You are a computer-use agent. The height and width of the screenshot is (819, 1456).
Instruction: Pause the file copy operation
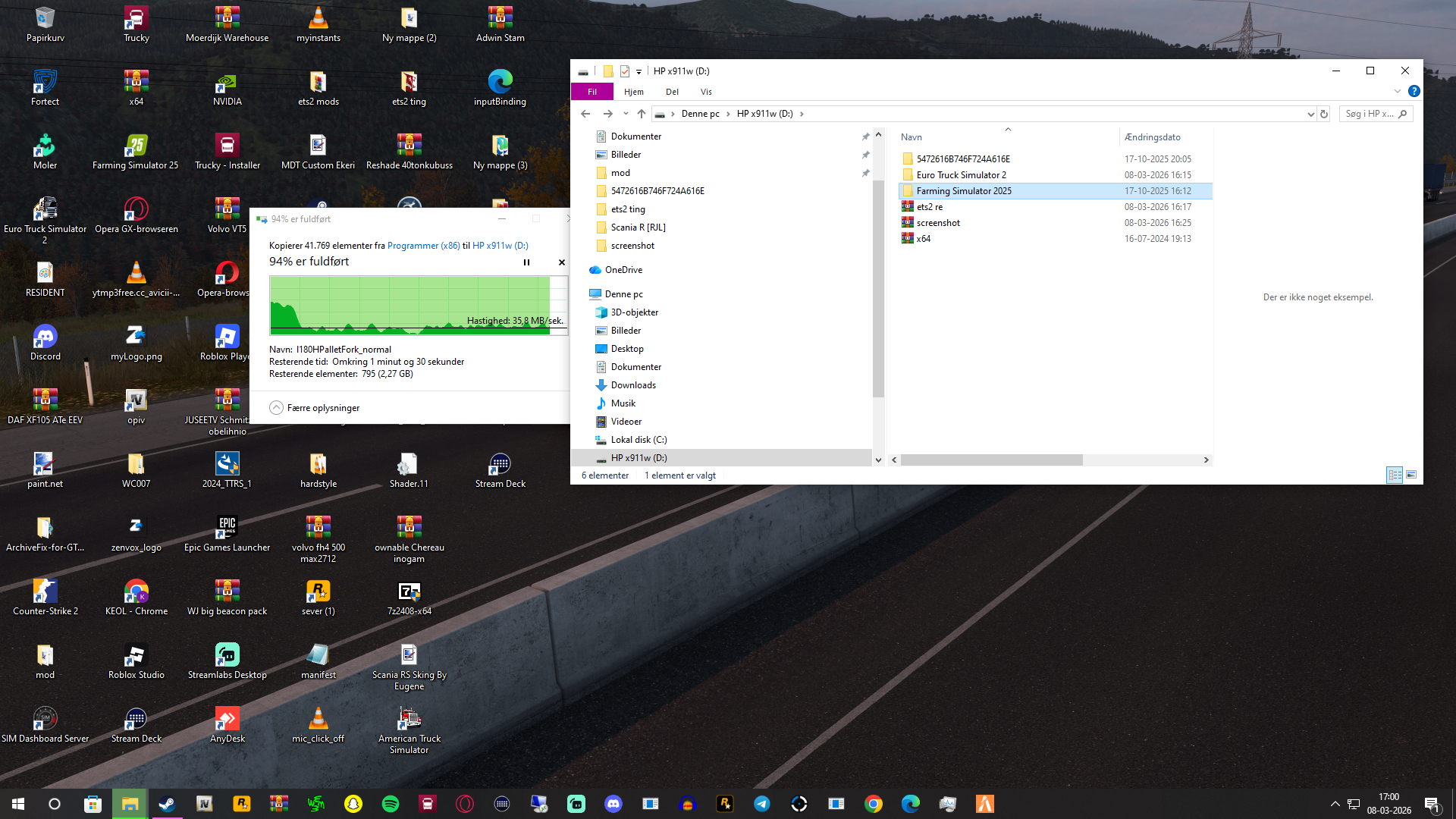coord(526,262)
